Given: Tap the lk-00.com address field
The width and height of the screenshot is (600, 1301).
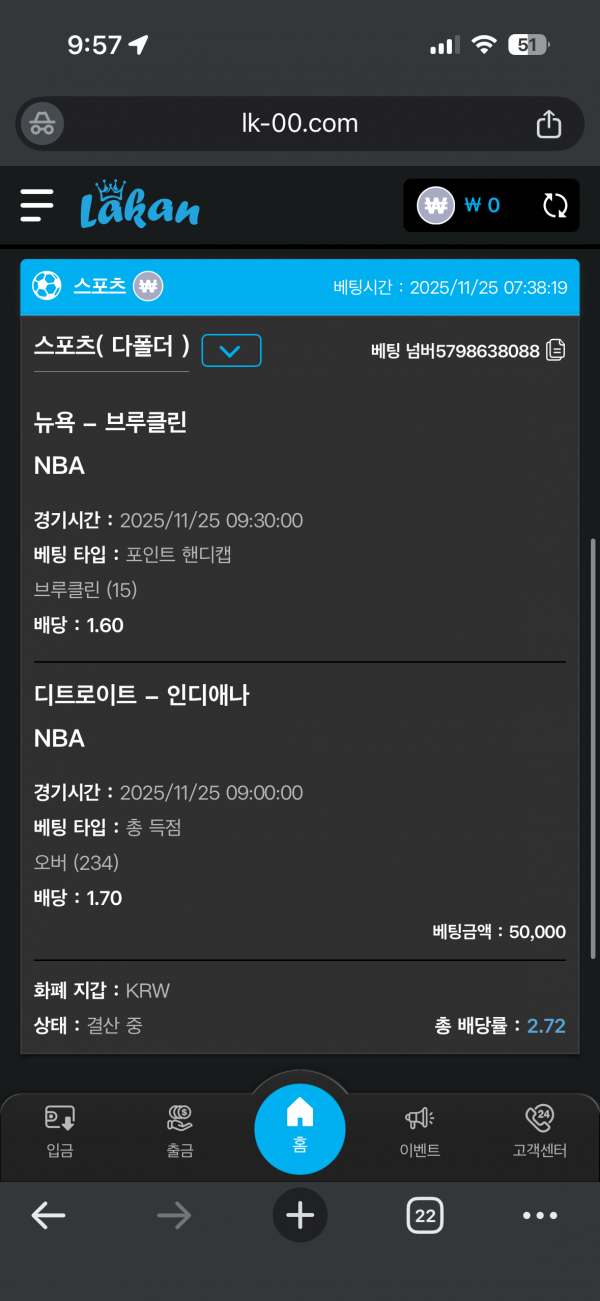Looking at the screenshot, I should coord(300,124).
